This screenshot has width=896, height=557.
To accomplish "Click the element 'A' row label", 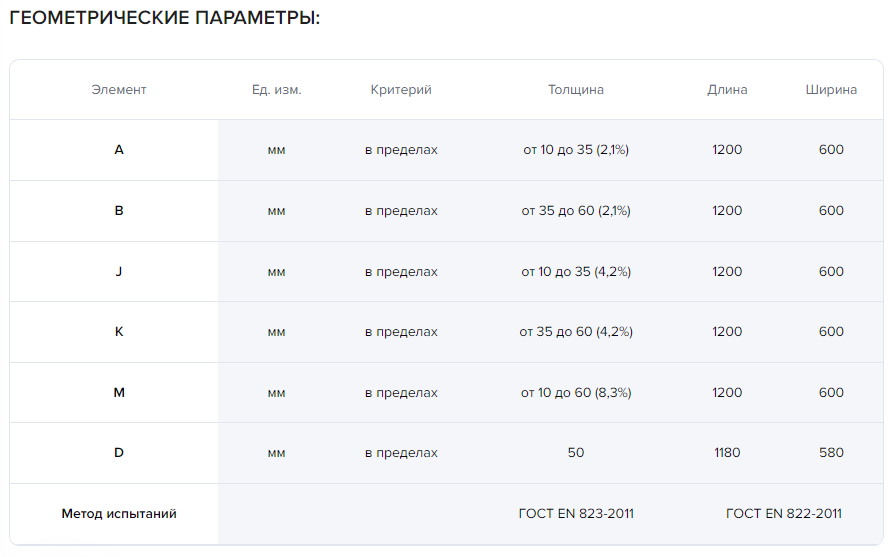I will (119, 150).
